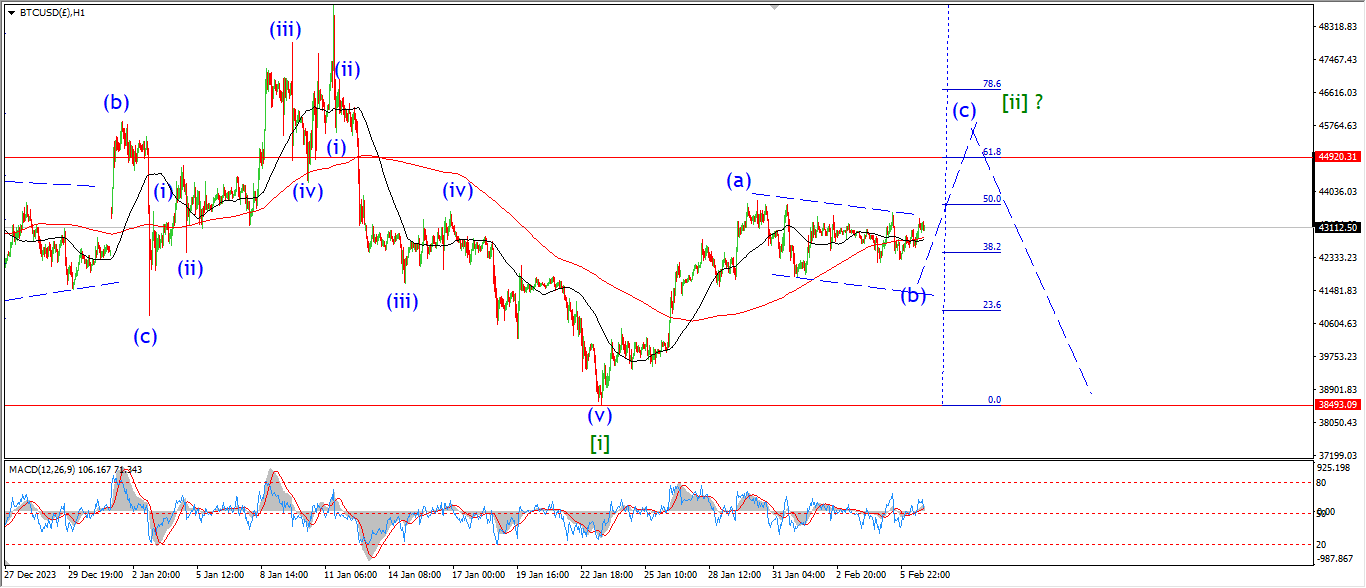Screen dimensions: 1366x588
Task: Click the blue (iii) label at chart top
Action: pyautogui.click(x=285, y=30)
